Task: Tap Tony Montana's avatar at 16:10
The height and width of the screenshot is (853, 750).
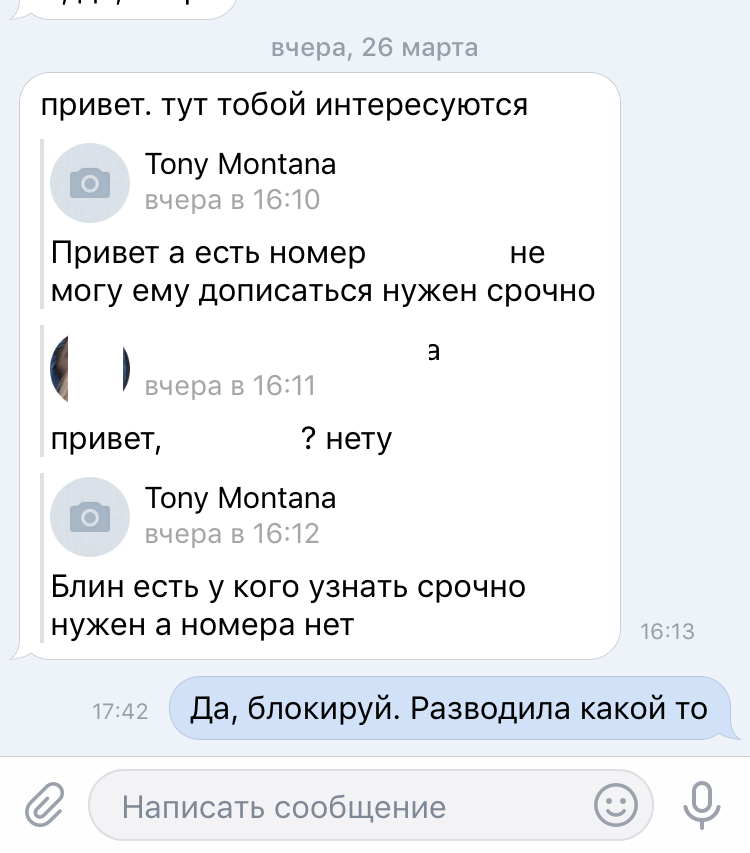Action: coord(90,182)
